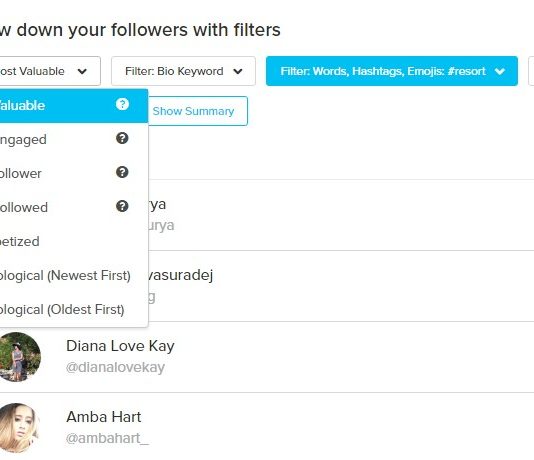
Task: Click the Show Summary button
Action: pyautogui.click(x=193, y=111)
